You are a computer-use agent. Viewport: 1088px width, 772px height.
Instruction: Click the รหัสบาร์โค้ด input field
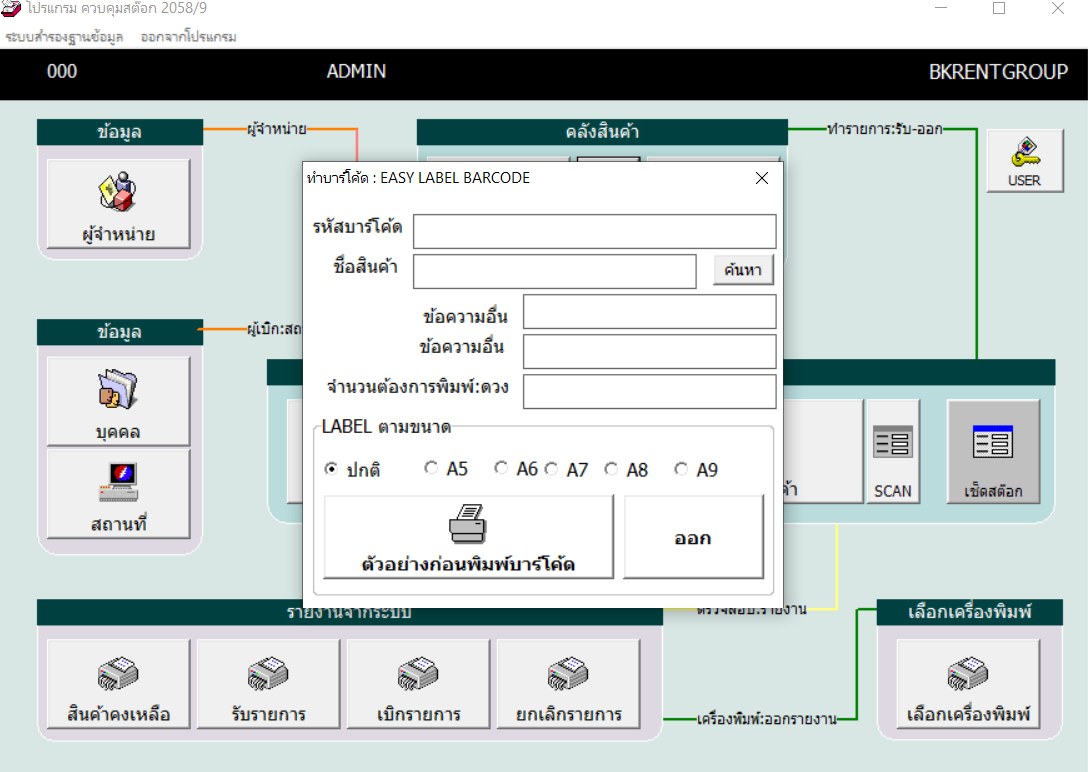pos(595,231)
